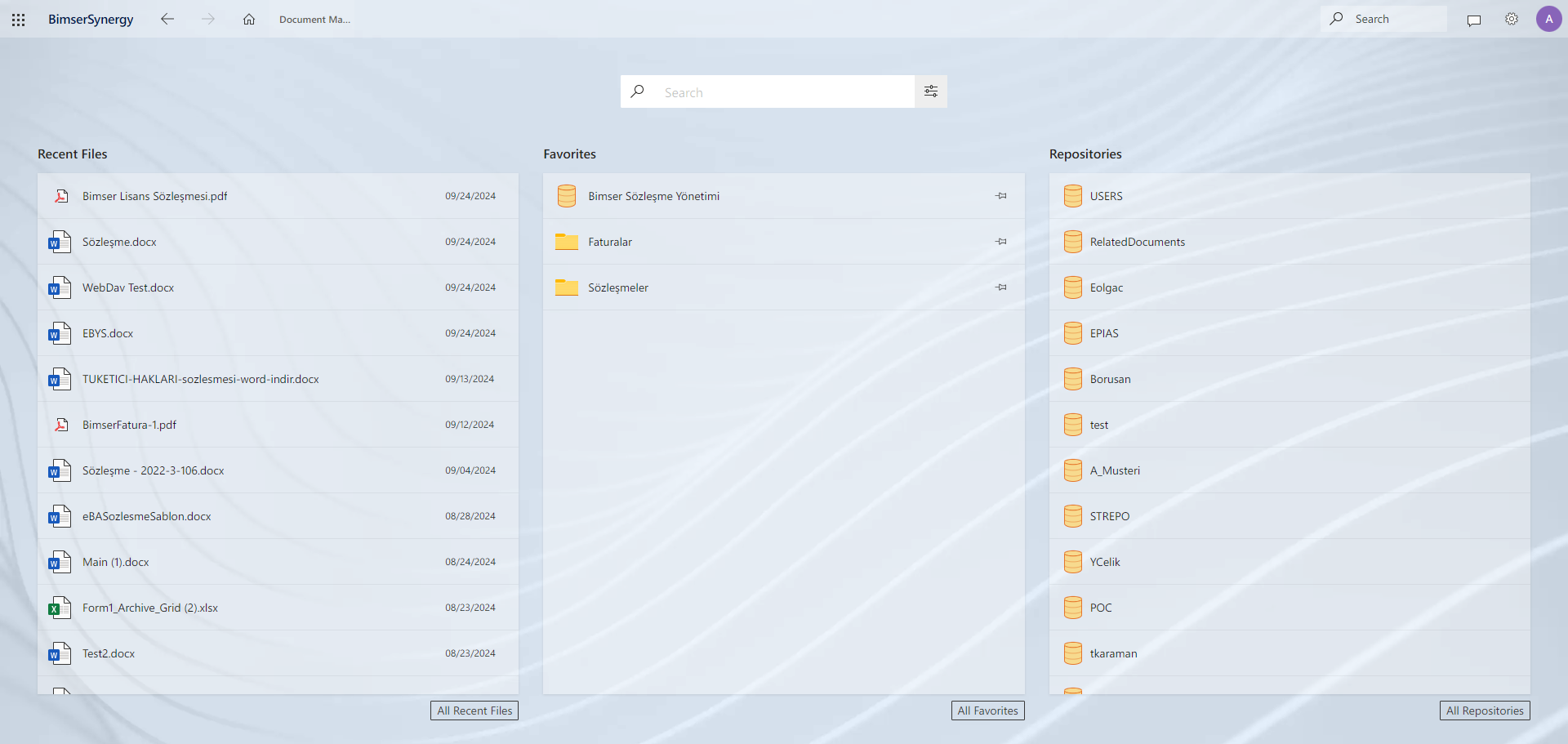View All Recent Files
The width and height of the screenshot is (1568, 744).
click(x=474, y=711)
